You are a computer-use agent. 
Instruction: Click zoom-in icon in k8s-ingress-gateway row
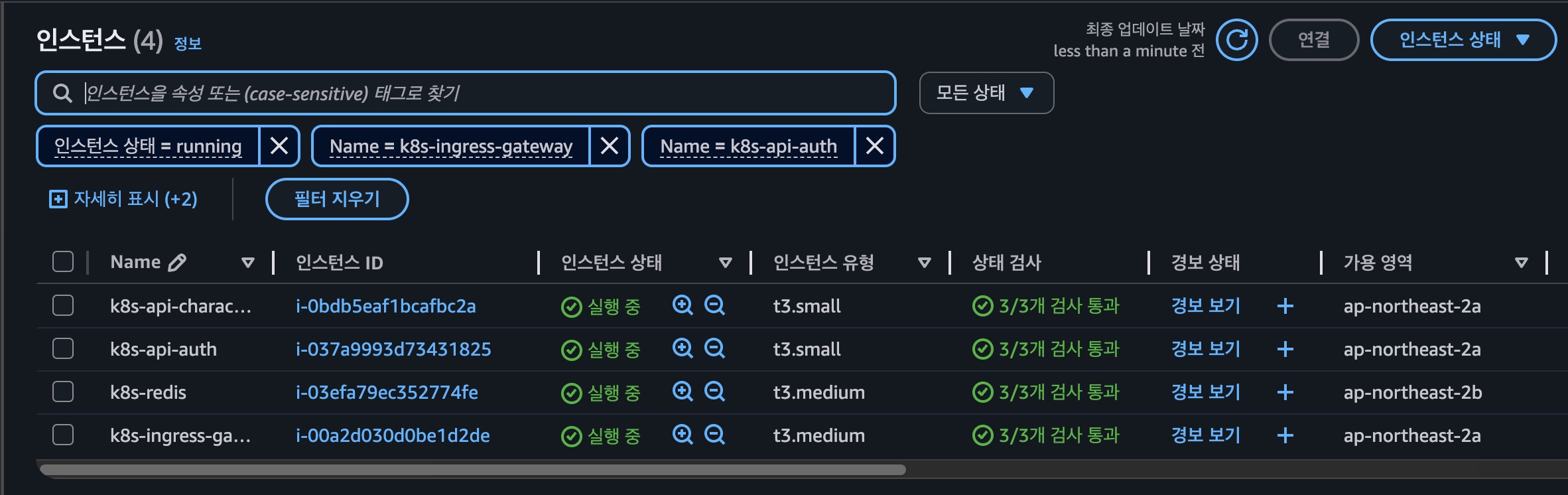coord(683,435)
